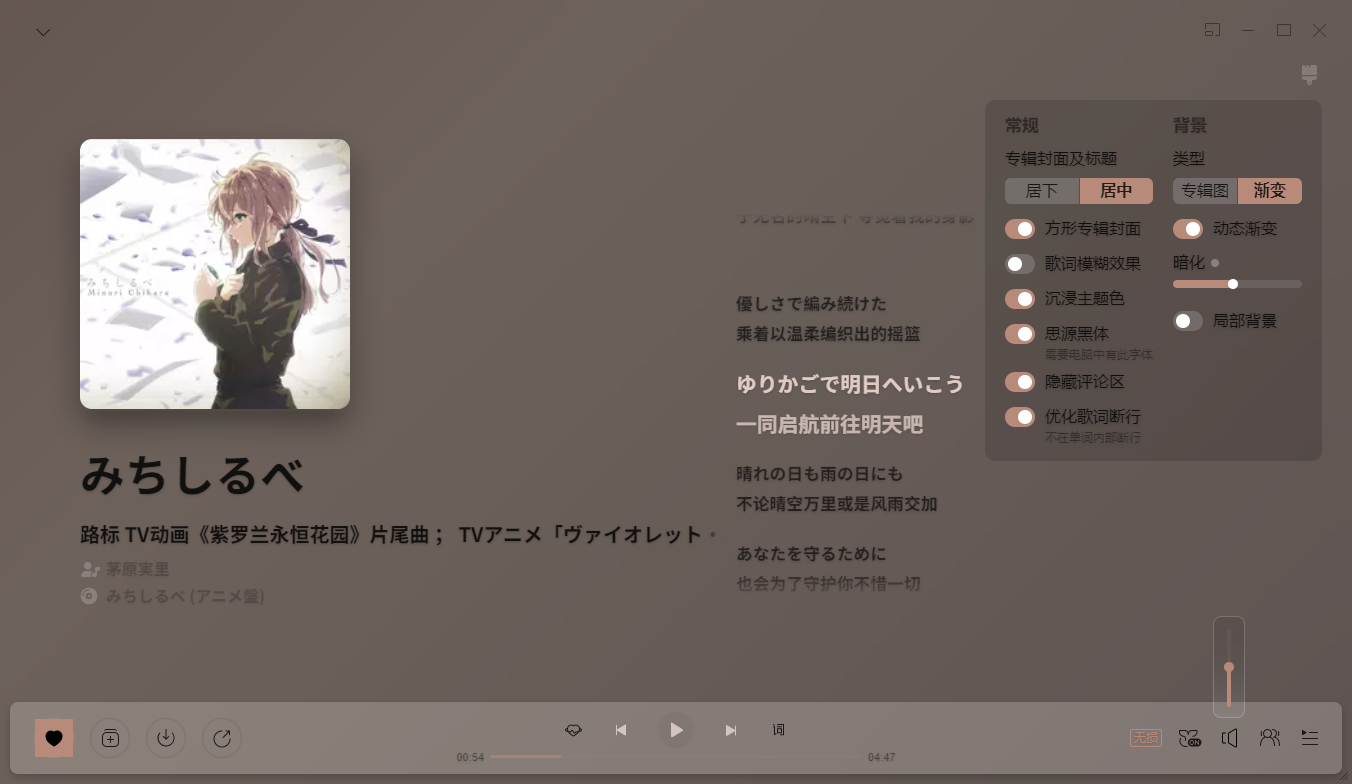The height and width of the screenshot is (784, 1352).
Task: Open the sound effect (ON) panel
Action: click(x=1189, y=738)
